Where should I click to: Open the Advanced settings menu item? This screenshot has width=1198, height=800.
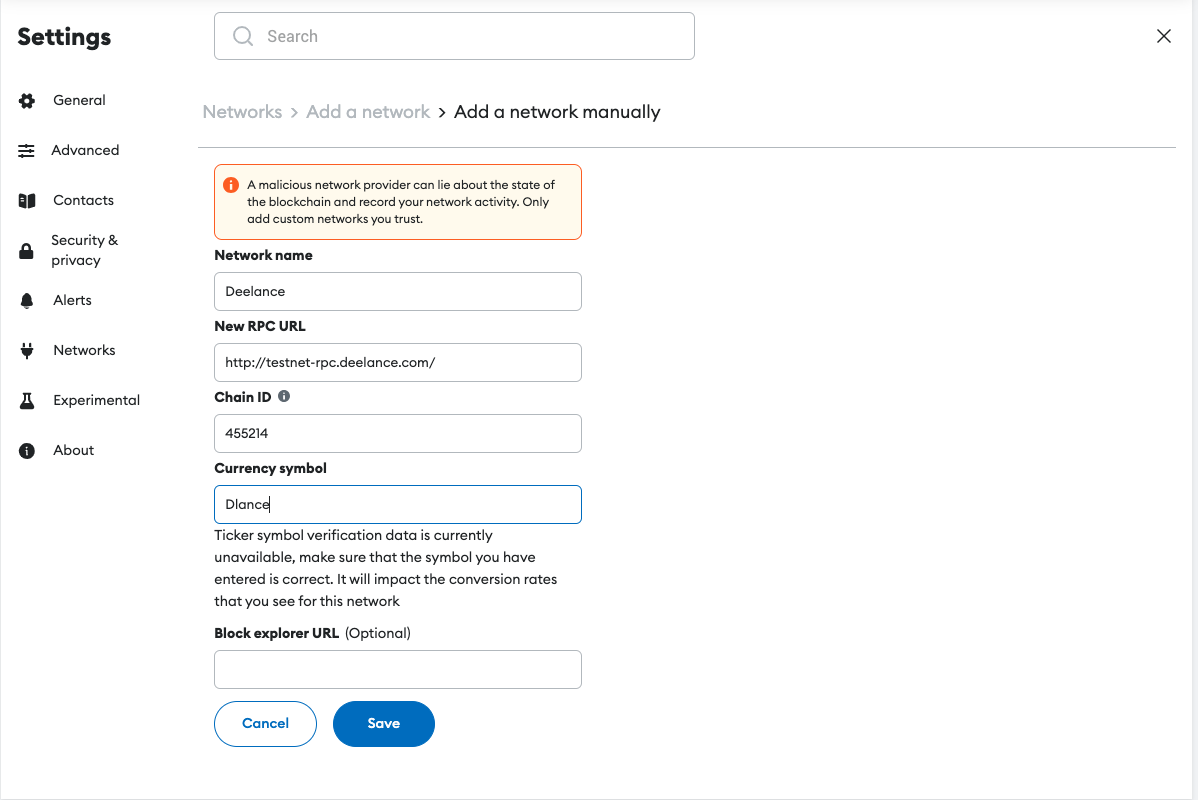tap(85, 151)
